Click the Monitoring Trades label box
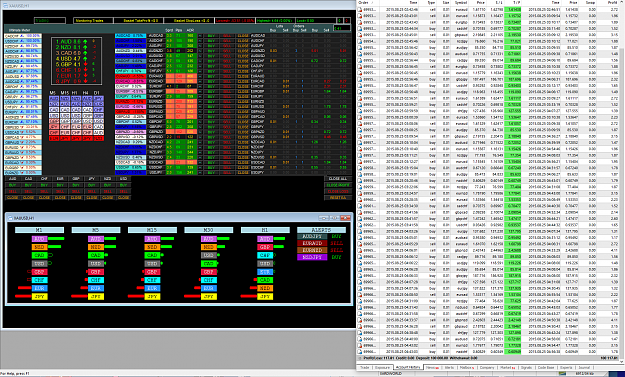625x377 pixels. 93,20
